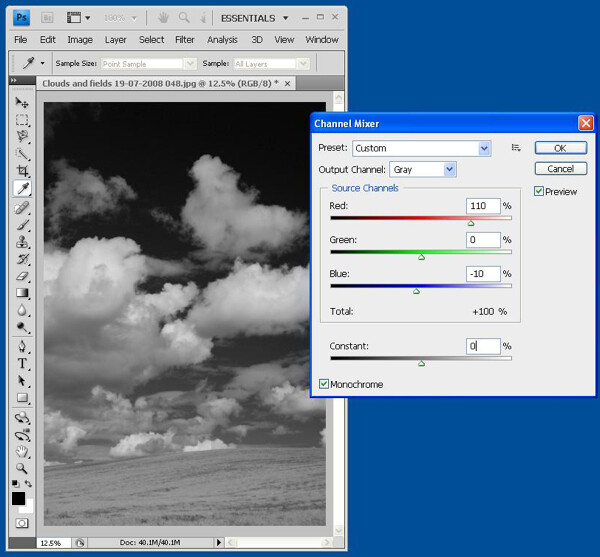
Task: Open the Image menu
Action: (80, 39)
